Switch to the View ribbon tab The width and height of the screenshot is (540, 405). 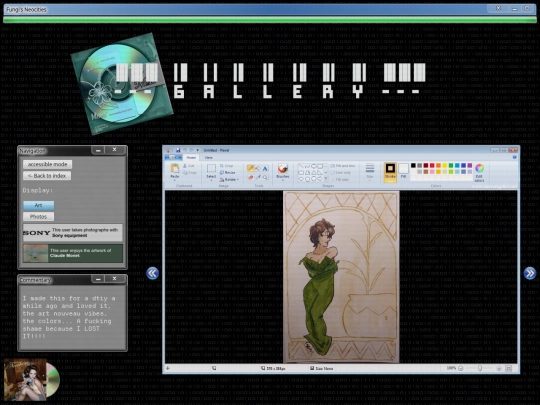pos(208,157)
